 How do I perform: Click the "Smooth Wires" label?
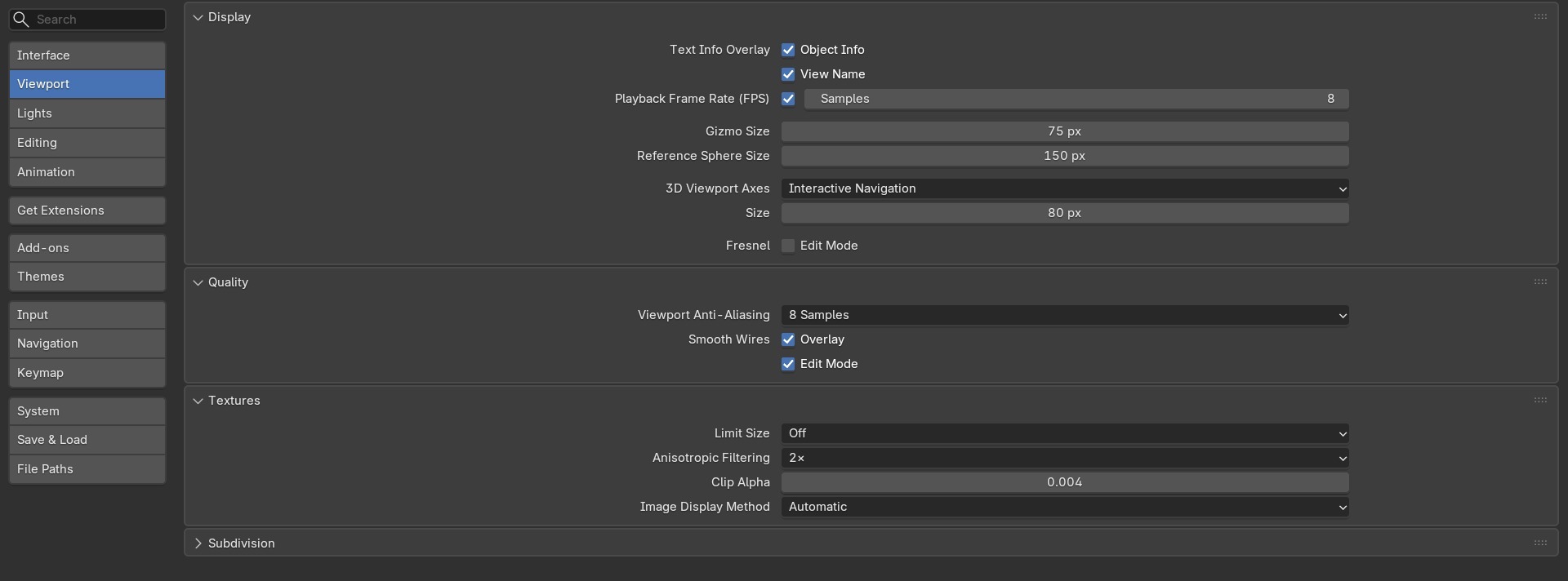728,339
